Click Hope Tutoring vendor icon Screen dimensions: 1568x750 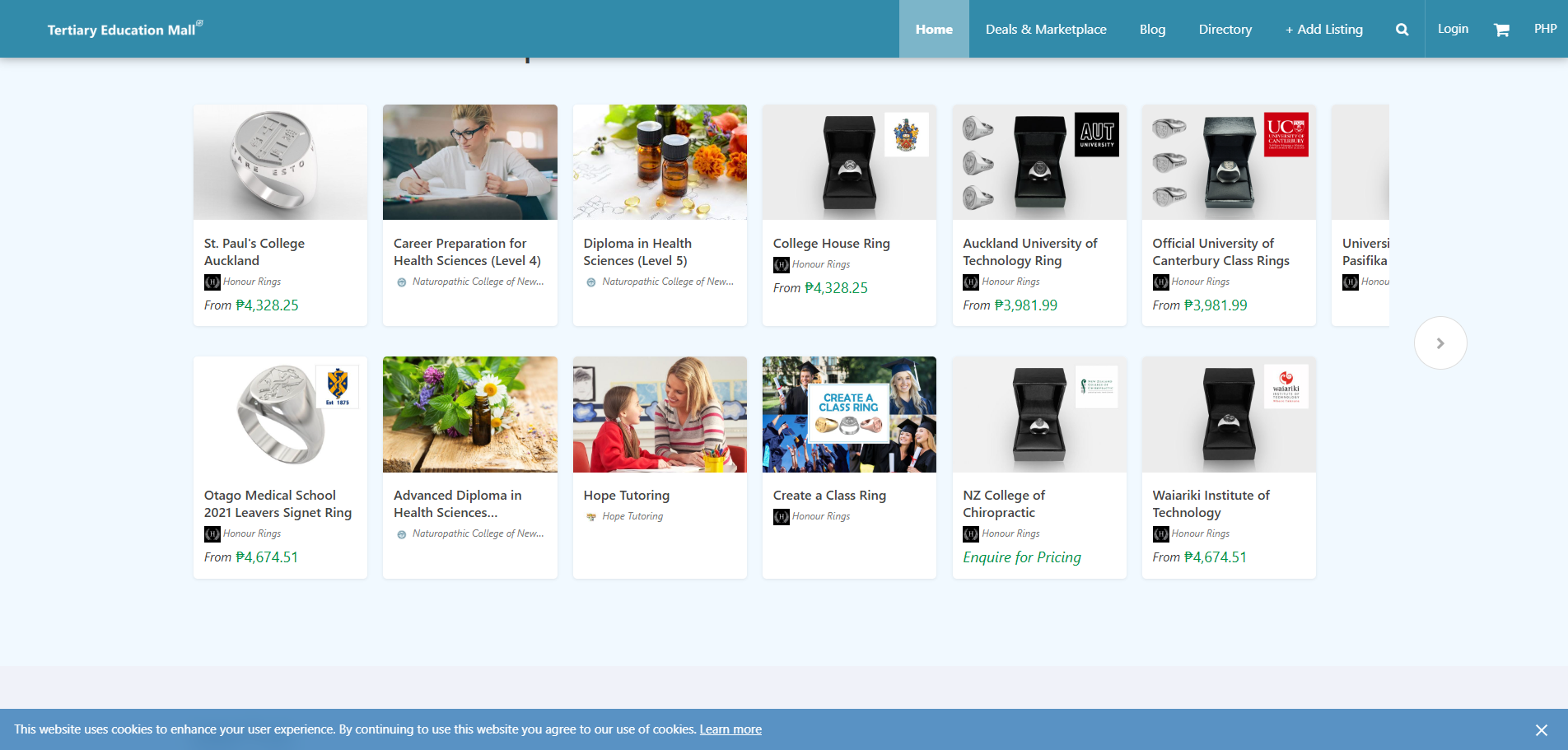pyautogui.click(x=591, y=517)
